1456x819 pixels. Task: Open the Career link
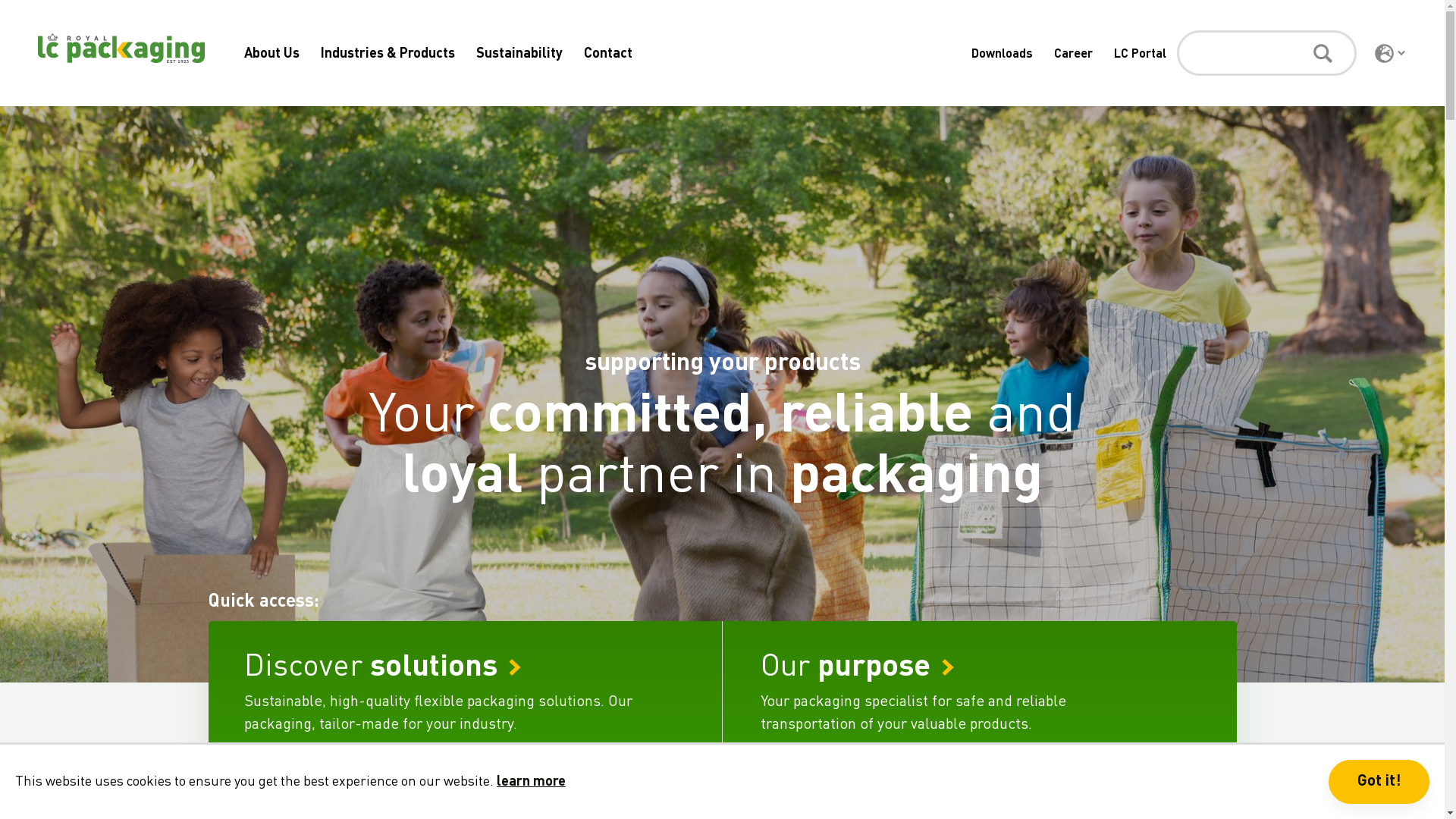click(1073, 53)
